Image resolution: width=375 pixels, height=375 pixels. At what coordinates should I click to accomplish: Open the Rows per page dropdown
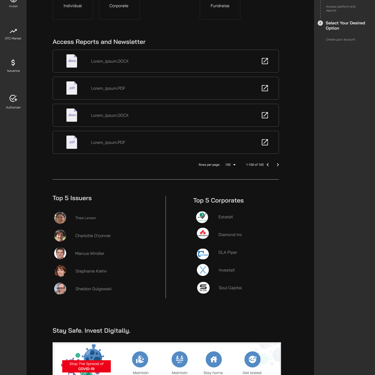(230, 165)
